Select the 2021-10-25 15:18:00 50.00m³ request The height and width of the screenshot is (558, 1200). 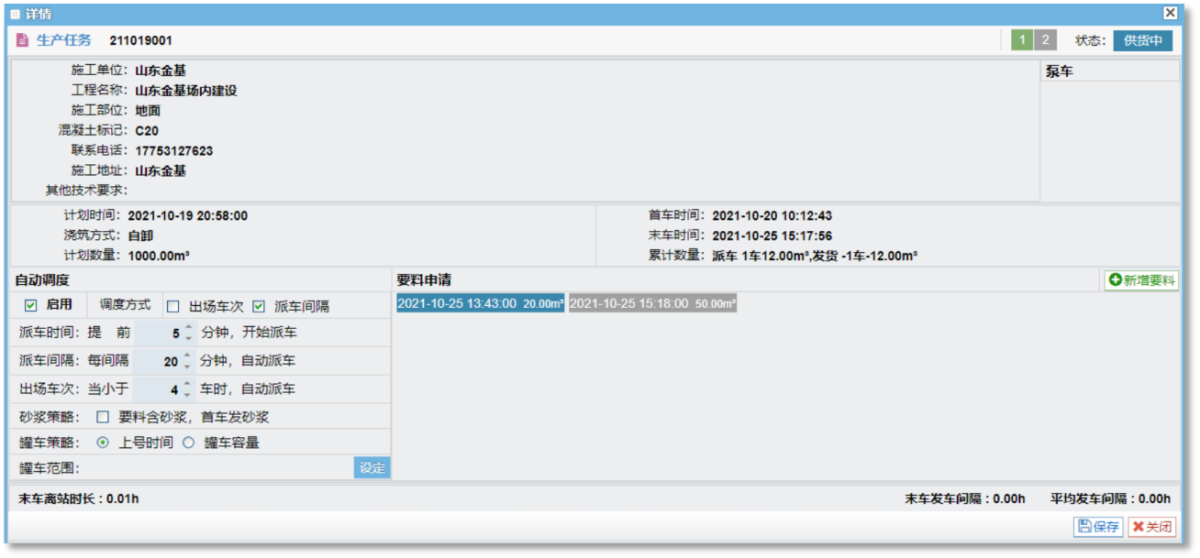click(x=652, y=303)
